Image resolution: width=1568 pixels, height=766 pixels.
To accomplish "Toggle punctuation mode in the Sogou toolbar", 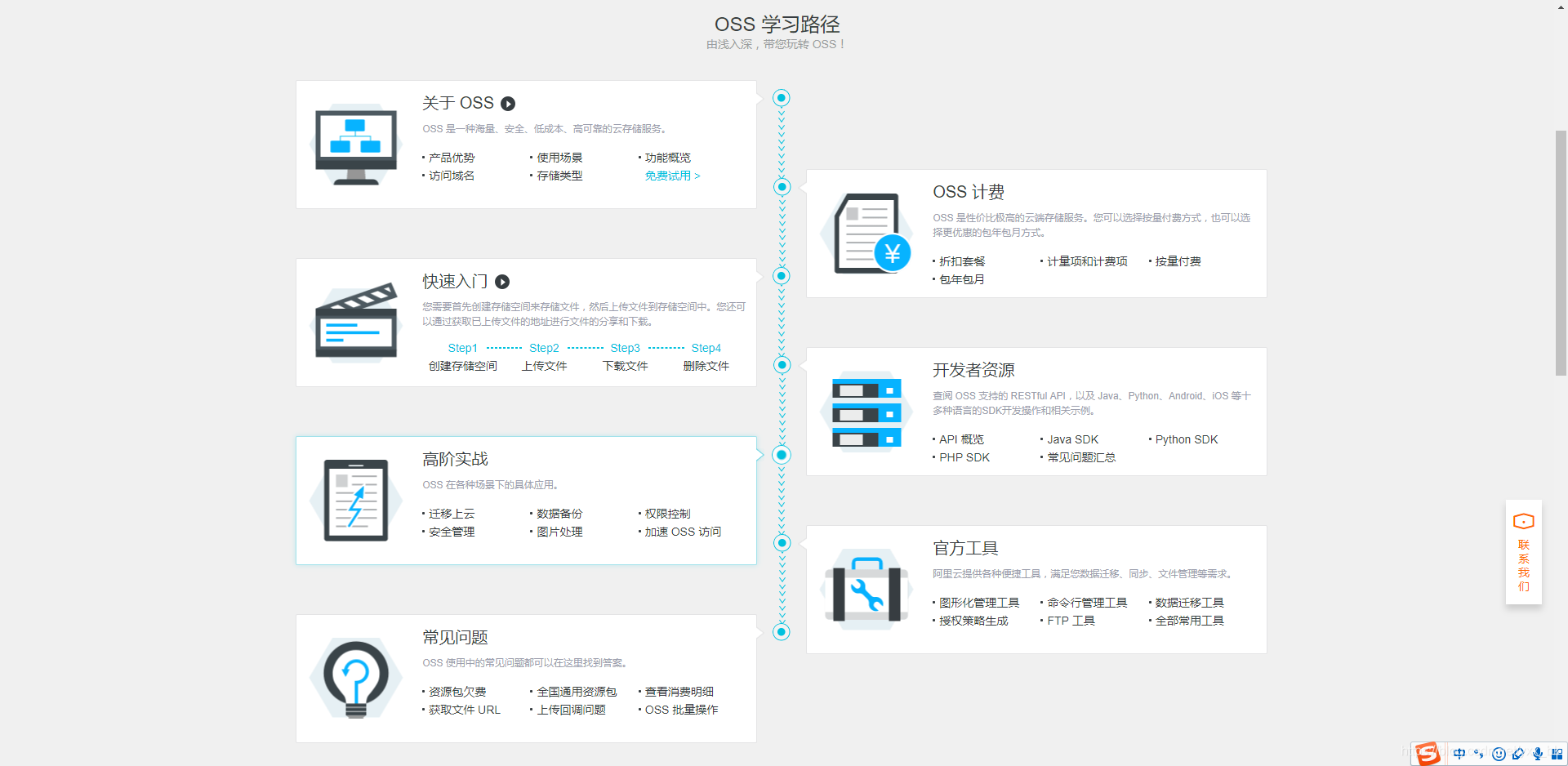I will (1479, 754).
